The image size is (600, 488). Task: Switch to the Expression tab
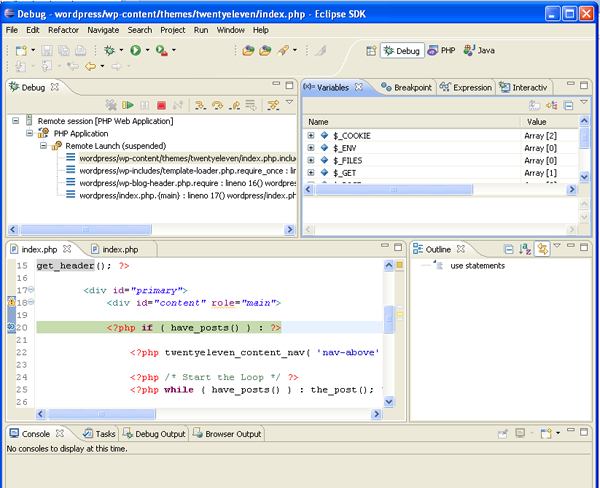point(466,88)
